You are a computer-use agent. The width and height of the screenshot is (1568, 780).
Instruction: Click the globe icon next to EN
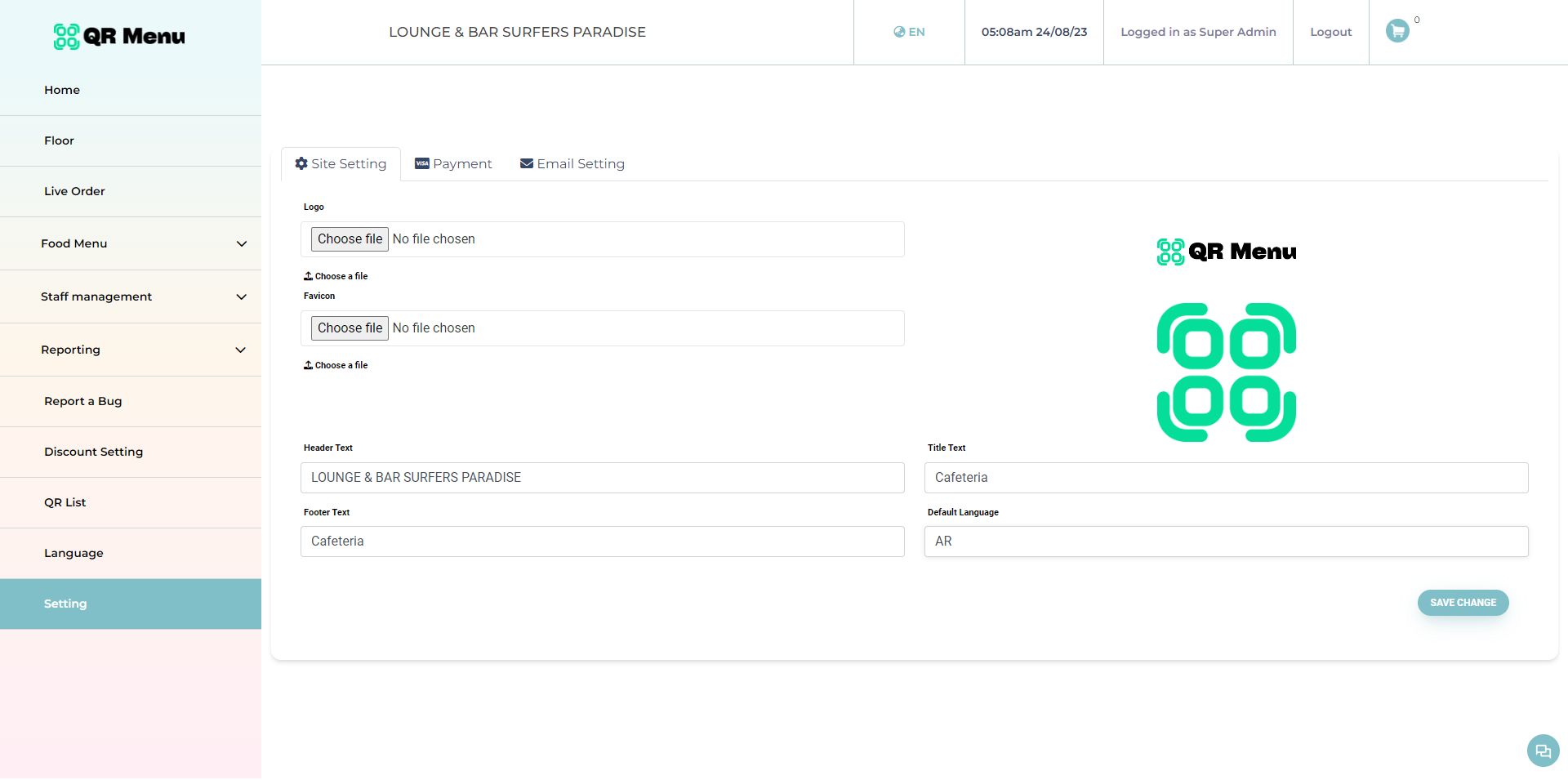coord(899,32)
